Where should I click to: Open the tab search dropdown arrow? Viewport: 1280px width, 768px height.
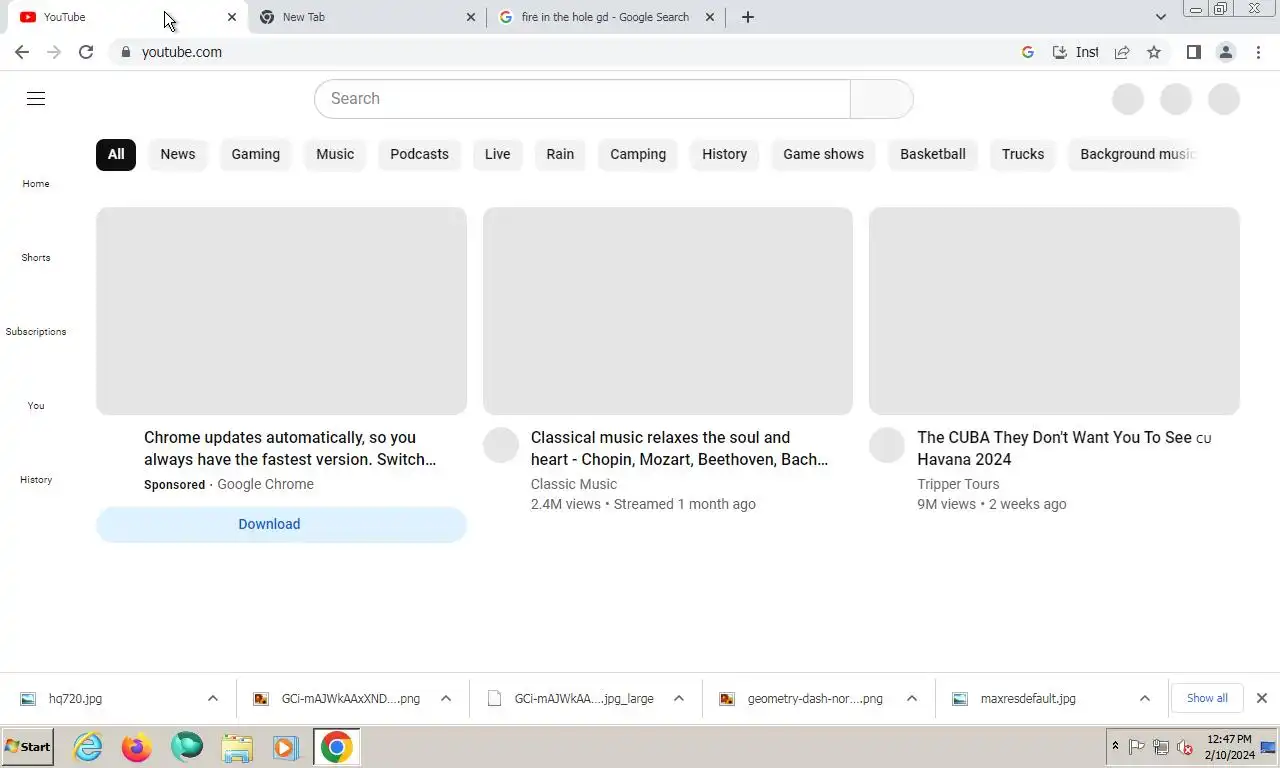[x=1160, y=17]
